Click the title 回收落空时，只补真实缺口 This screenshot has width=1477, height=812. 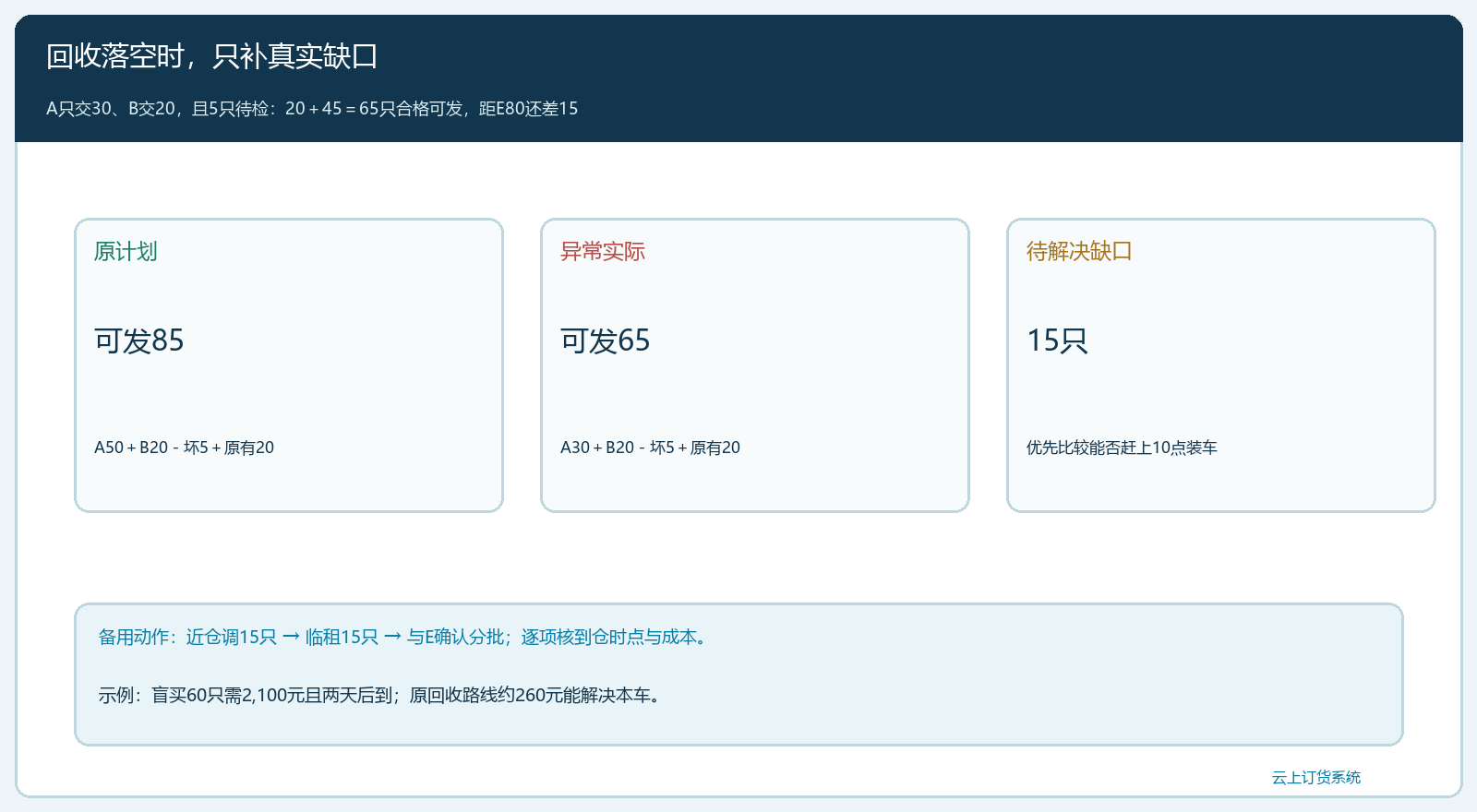click(212, 56)
